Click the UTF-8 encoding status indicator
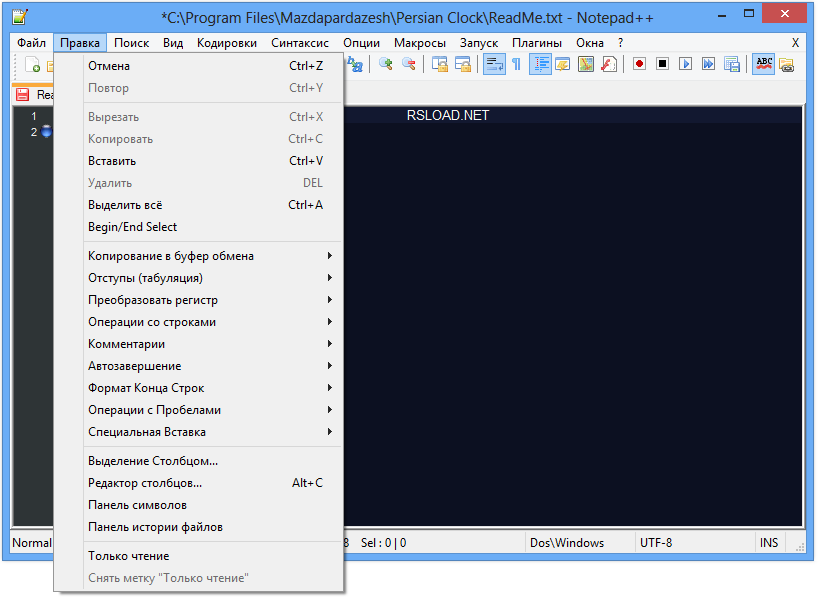The width and height of the screenshot is (830, 603). [x=656, y=542]
